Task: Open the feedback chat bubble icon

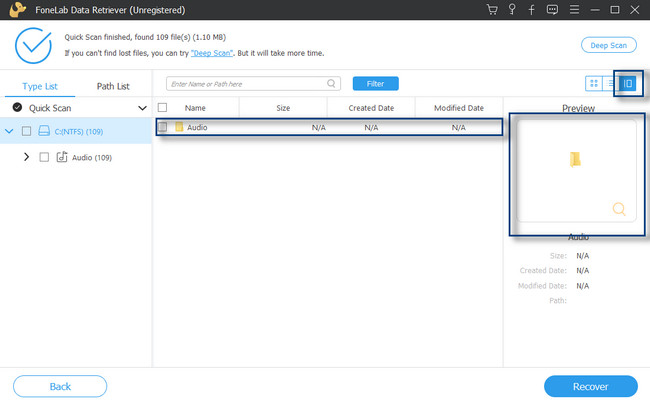Action: pos(552,10)
